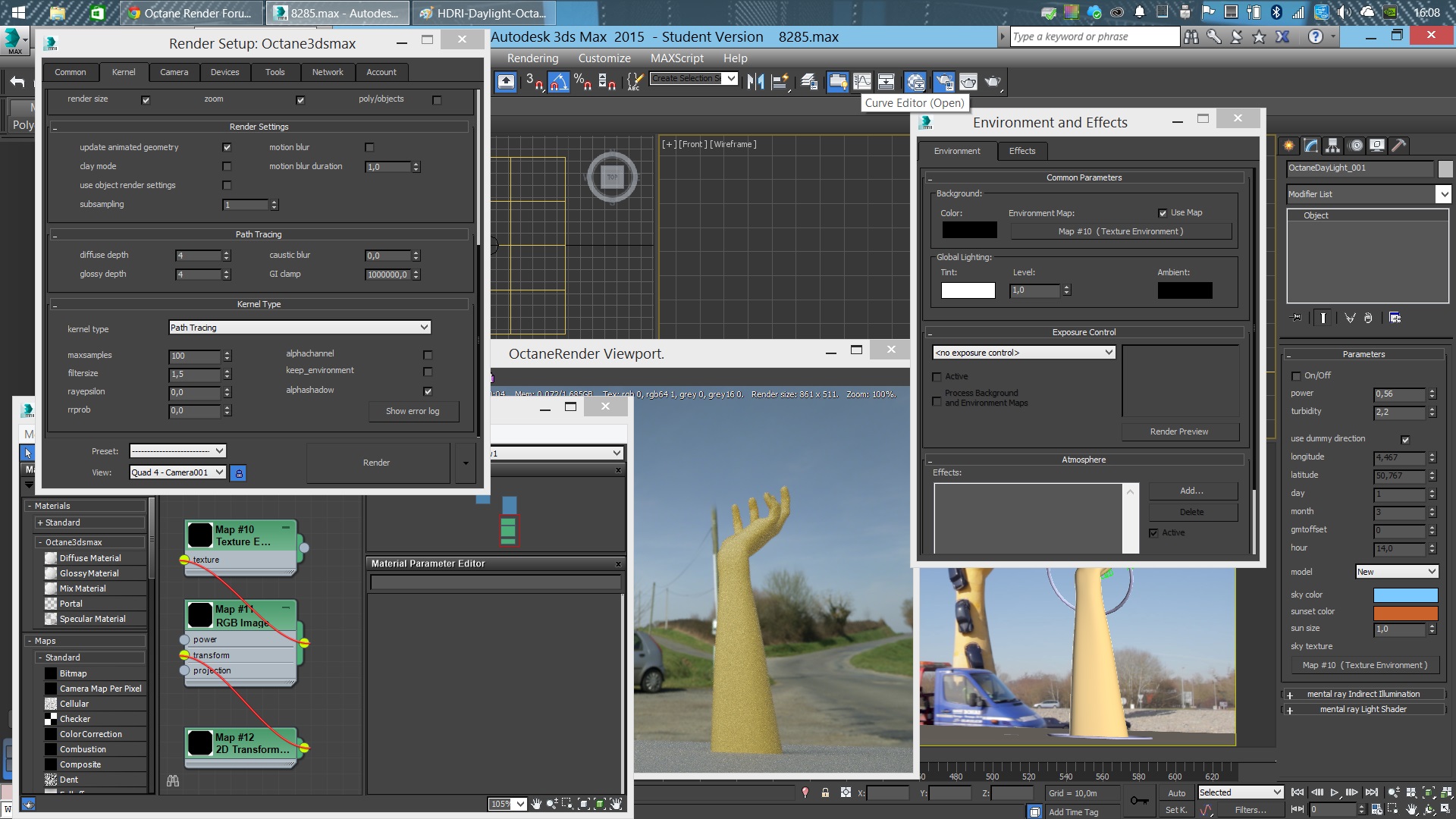This screenshot has width=1456, height=819.
Task: Expand the Modifier List dropdown
Action: 1443,194
